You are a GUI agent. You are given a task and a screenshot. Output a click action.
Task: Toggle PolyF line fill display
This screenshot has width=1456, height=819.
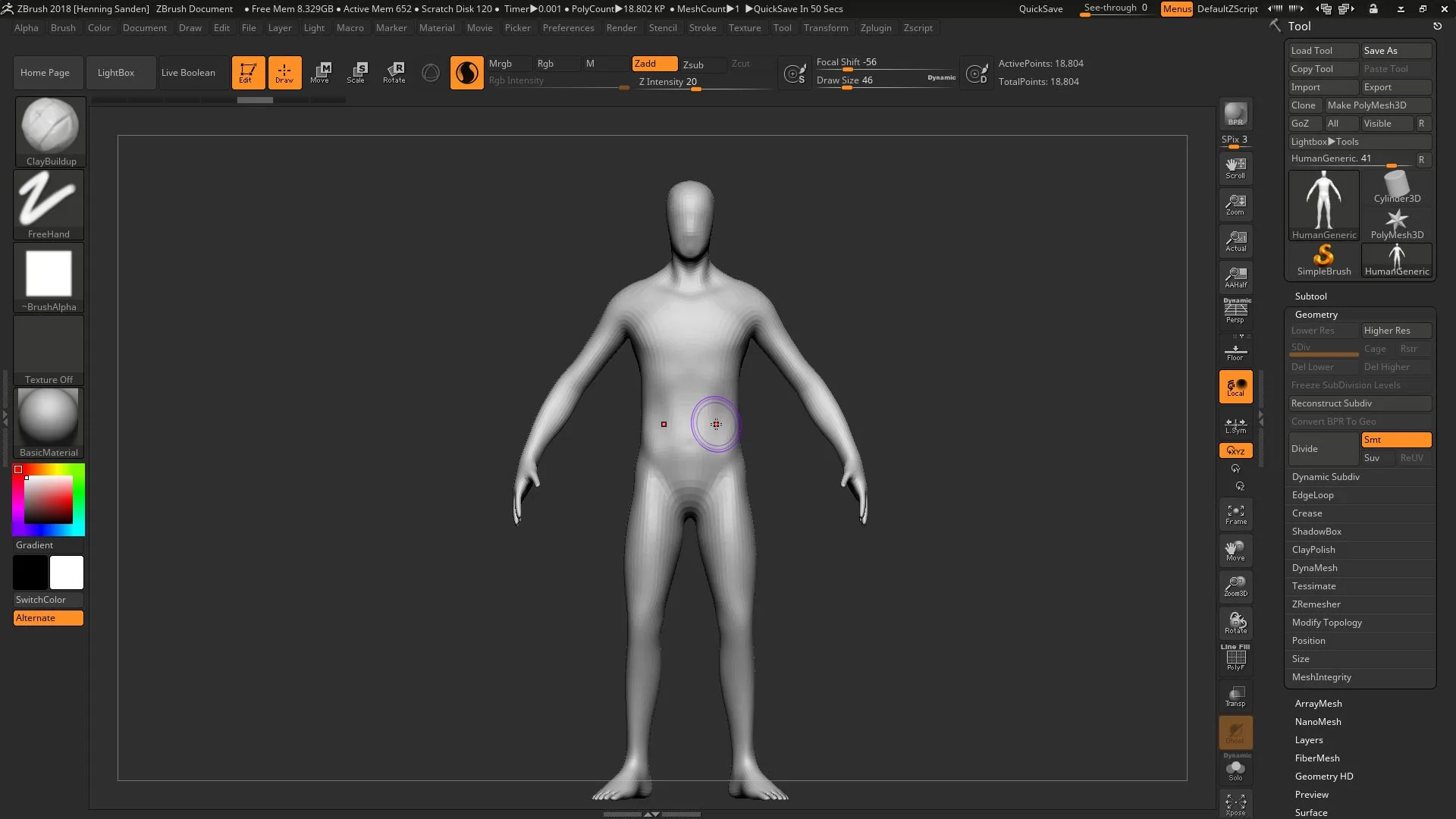click(x=1235, y=659)
